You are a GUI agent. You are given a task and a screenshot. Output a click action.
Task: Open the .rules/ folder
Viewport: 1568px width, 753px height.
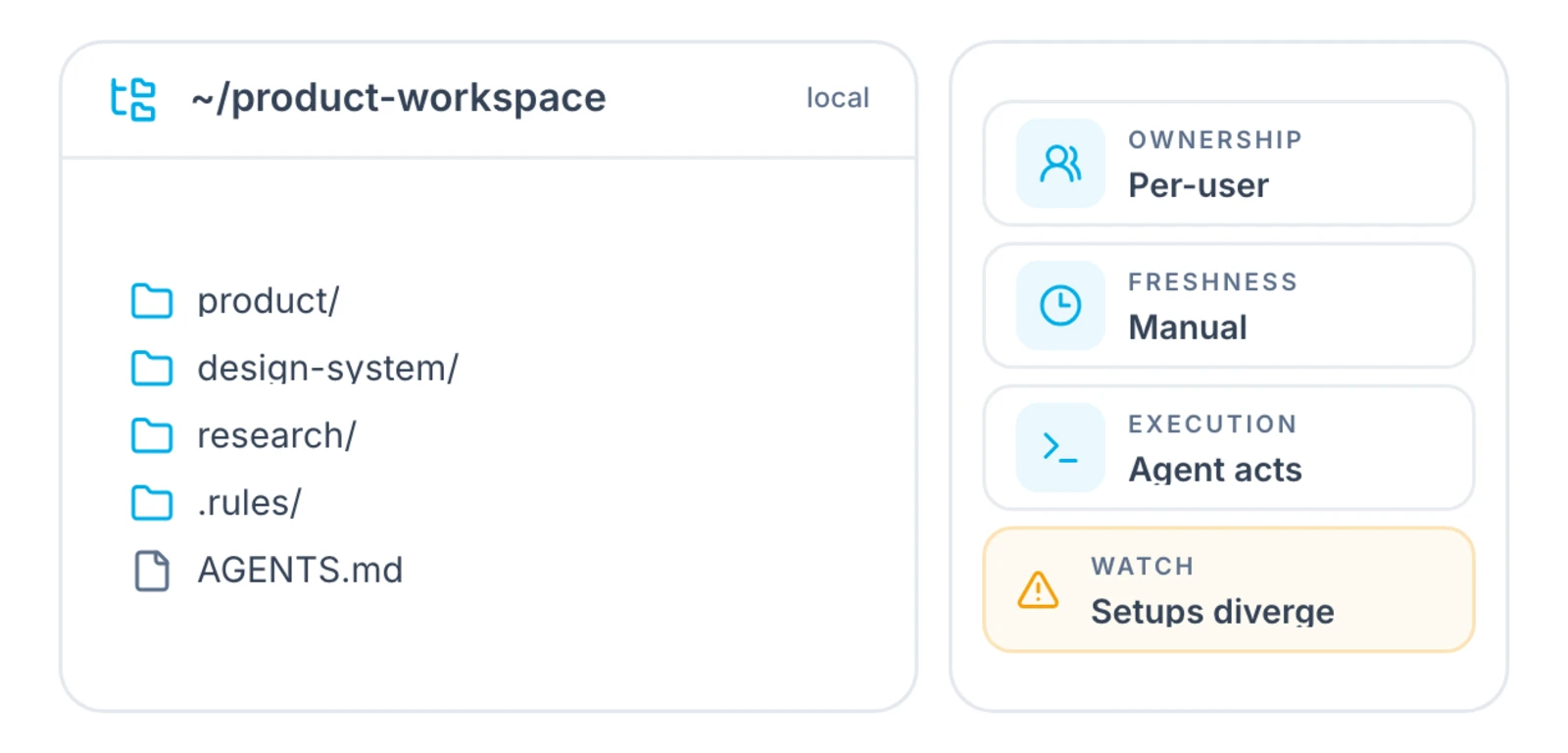(249, 503)
